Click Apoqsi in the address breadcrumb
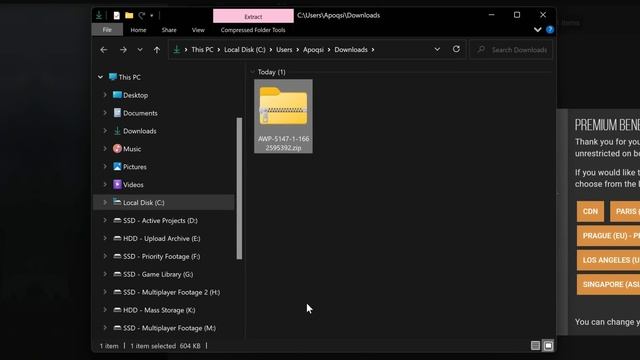Image resolution: width=640 pixels, height=360 pixels. 313,49
